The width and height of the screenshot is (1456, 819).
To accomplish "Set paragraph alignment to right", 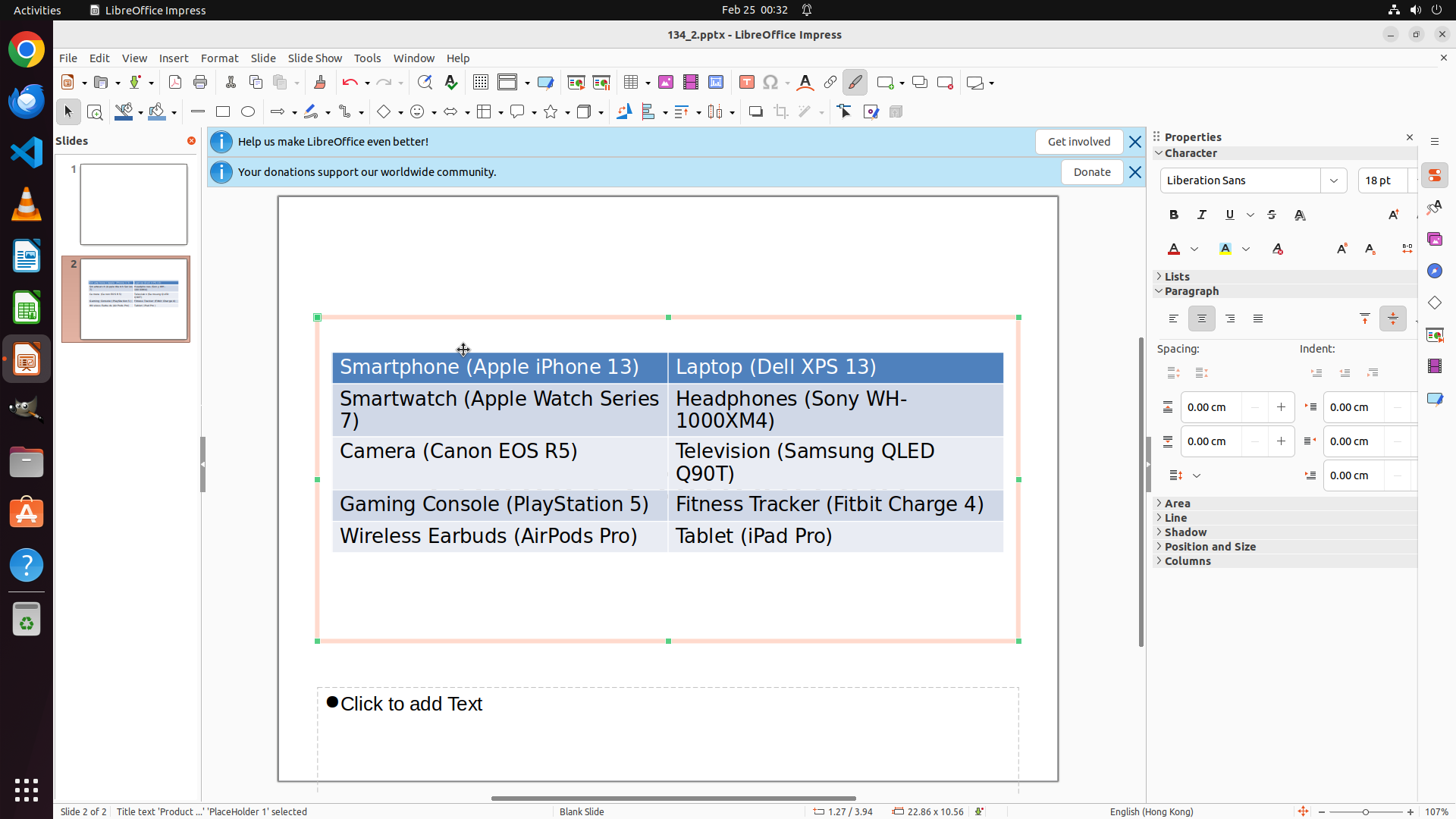I will coord(1230,319).
